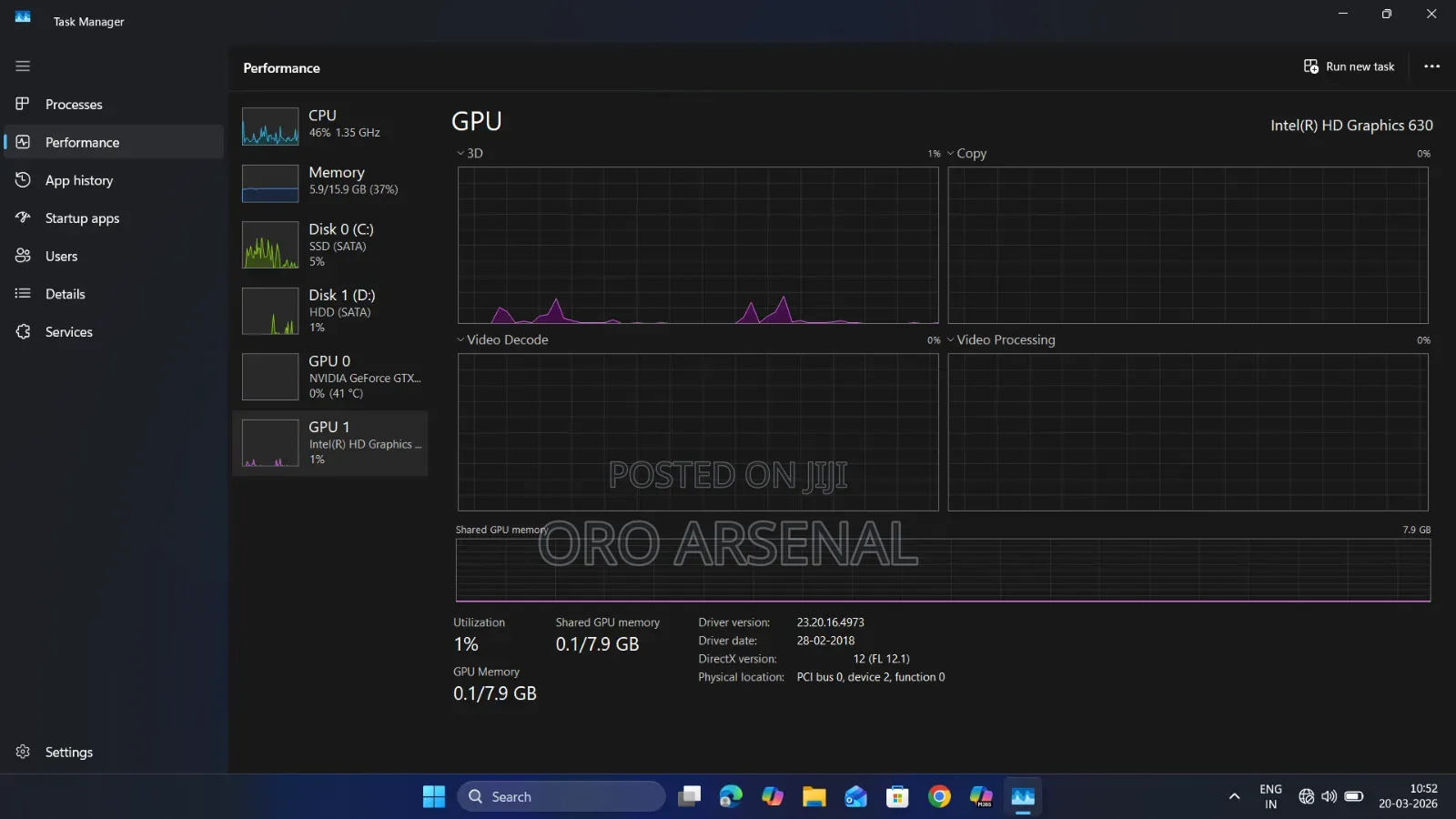1456x819 pixels.
Task: Open the three-dot more options menu
Action: pos(1431,66)
